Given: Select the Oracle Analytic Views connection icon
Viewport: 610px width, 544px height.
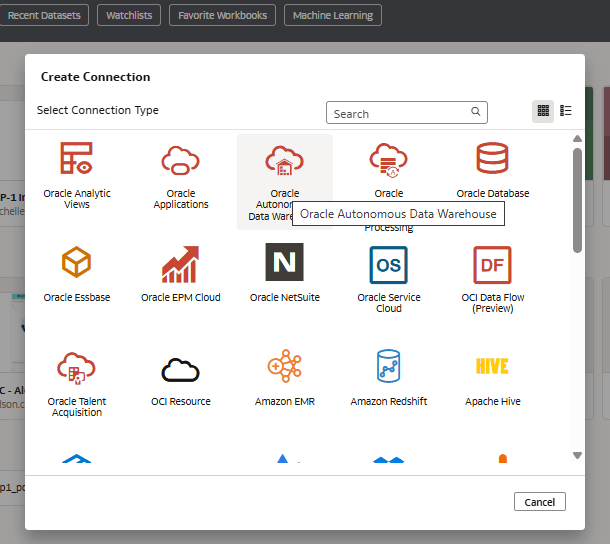Looking at the screenshot, I should (77, 158).
